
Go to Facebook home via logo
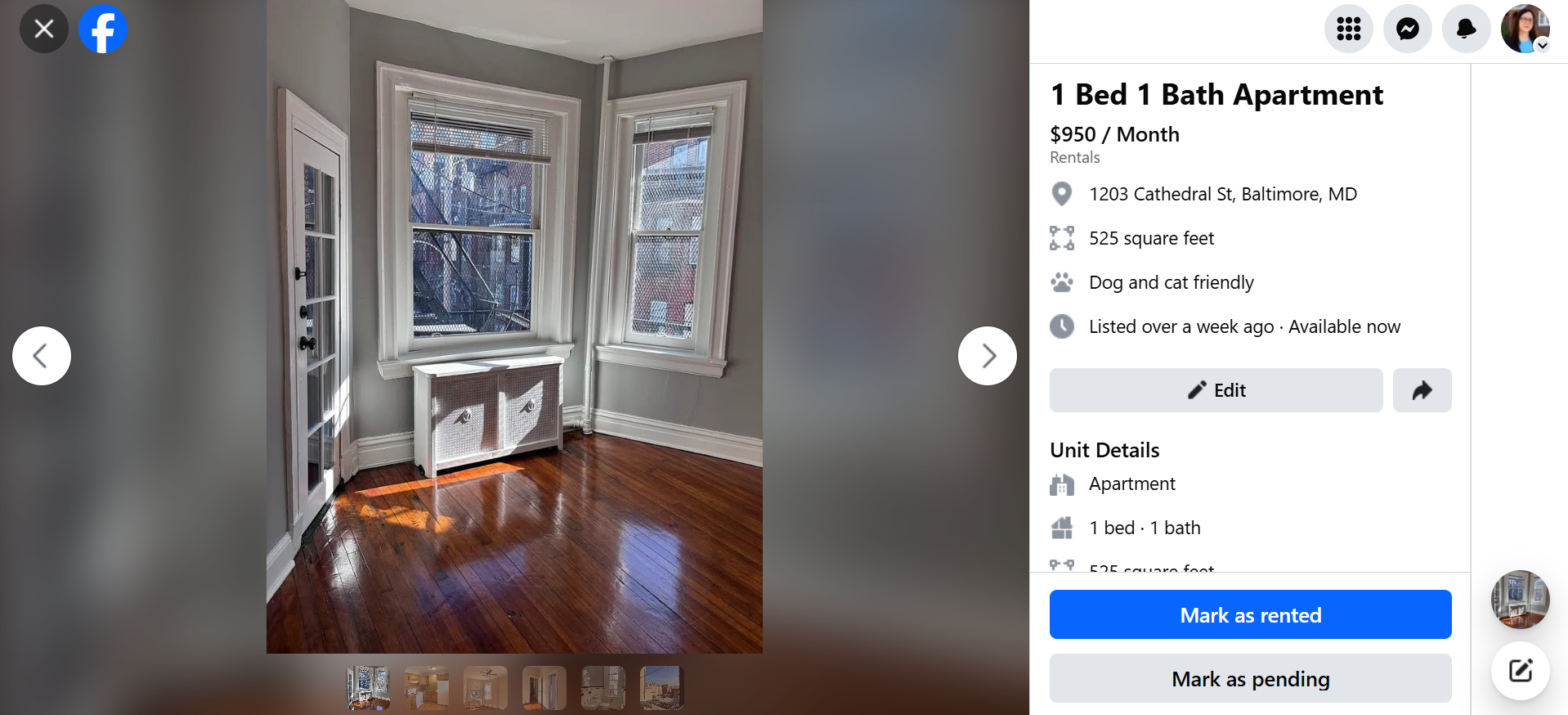click(103, 29)
